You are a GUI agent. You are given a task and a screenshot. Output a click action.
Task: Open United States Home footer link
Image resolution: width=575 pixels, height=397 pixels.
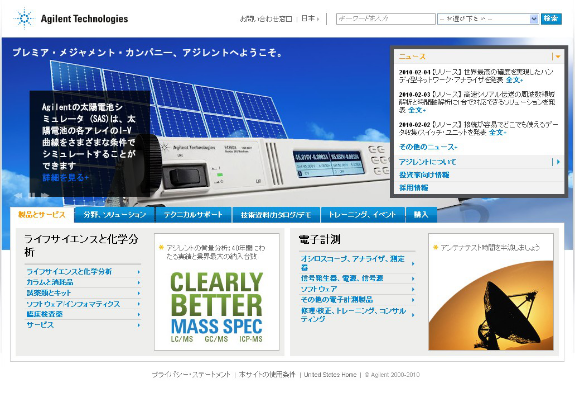coord(330,375)
